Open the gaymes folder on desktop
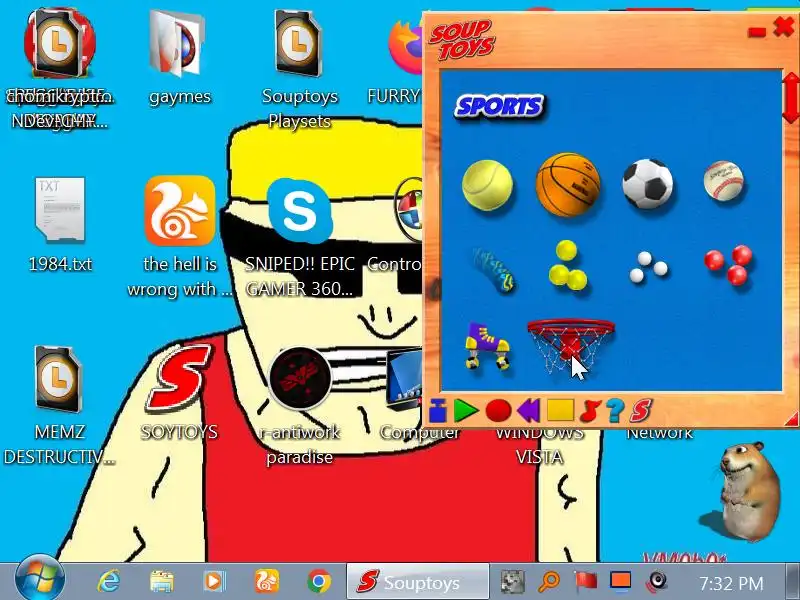This screenshot has width=800, height=600. [x=179, y=58]
